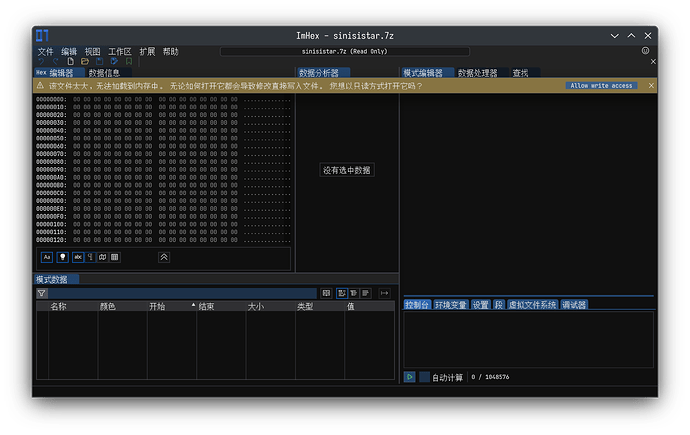Close the provider tab with small X

653,62
